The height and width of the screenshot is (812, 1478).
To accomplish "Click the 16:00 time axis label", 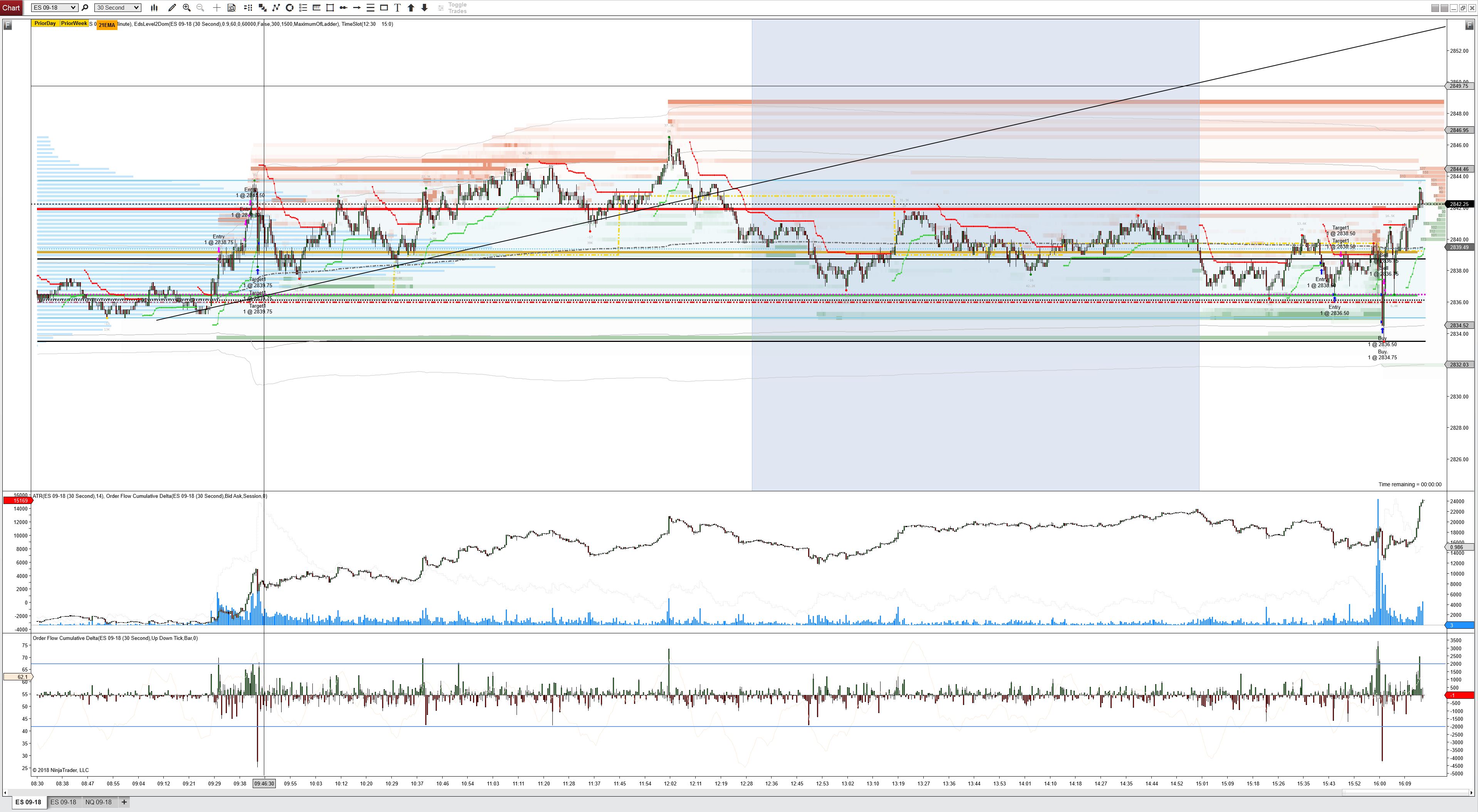I will [x=1380, y=784].
